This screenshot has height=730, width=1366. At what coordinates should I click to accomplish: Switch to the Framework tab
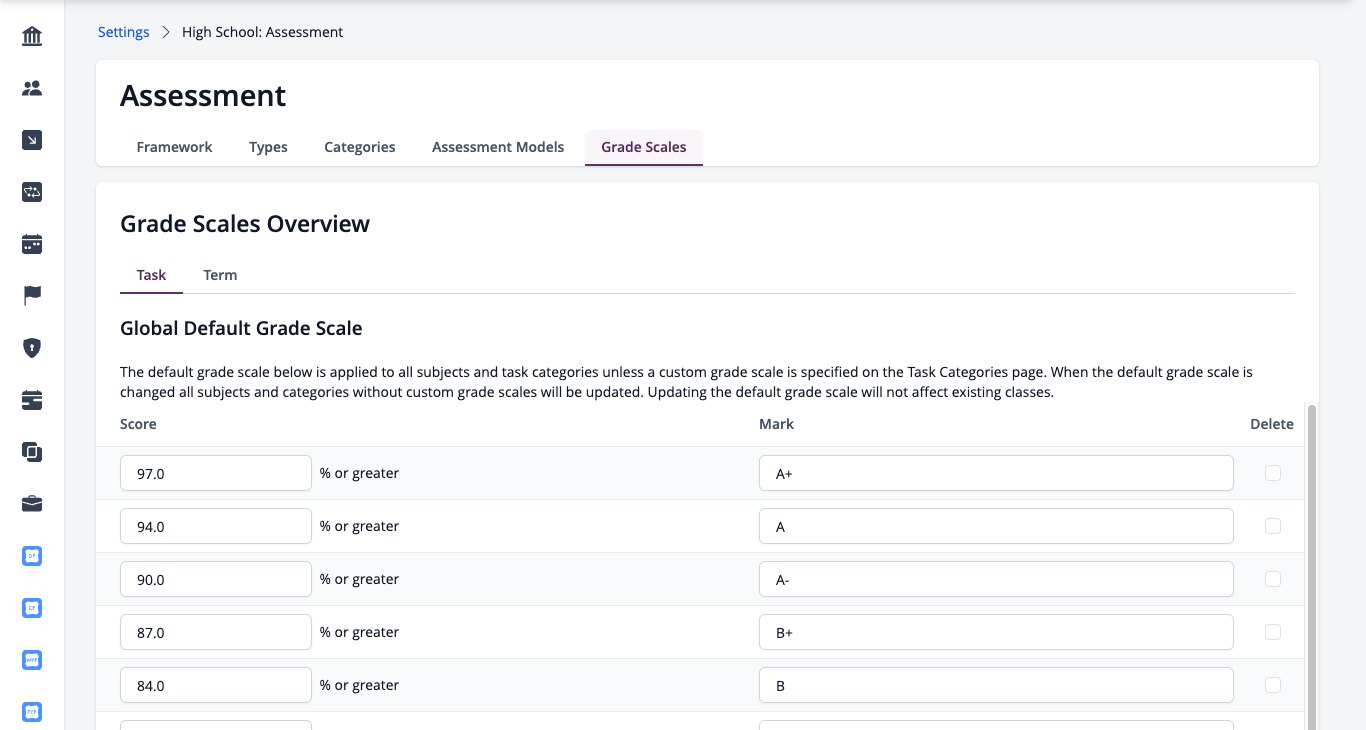click(174, 147)
